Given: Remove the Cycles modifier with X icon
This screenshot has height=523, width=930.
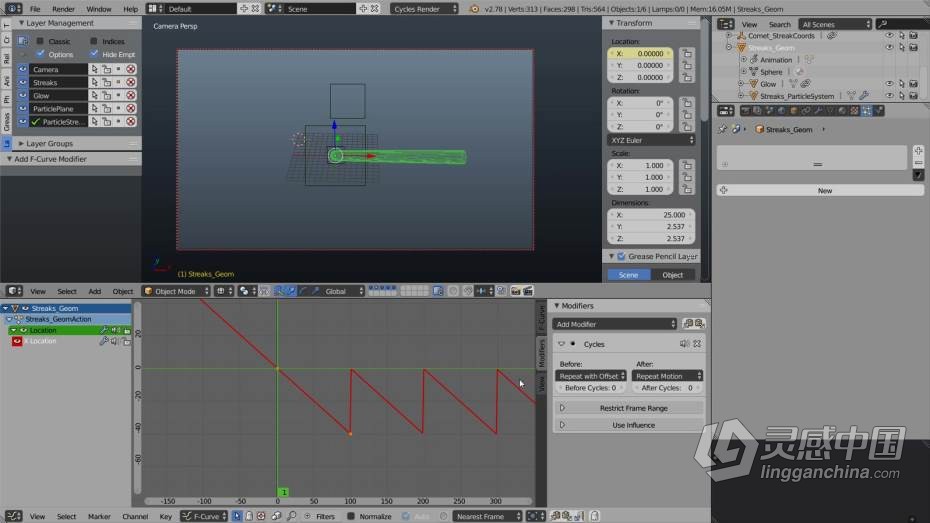Looking at the screenshot, I should 698,344.
